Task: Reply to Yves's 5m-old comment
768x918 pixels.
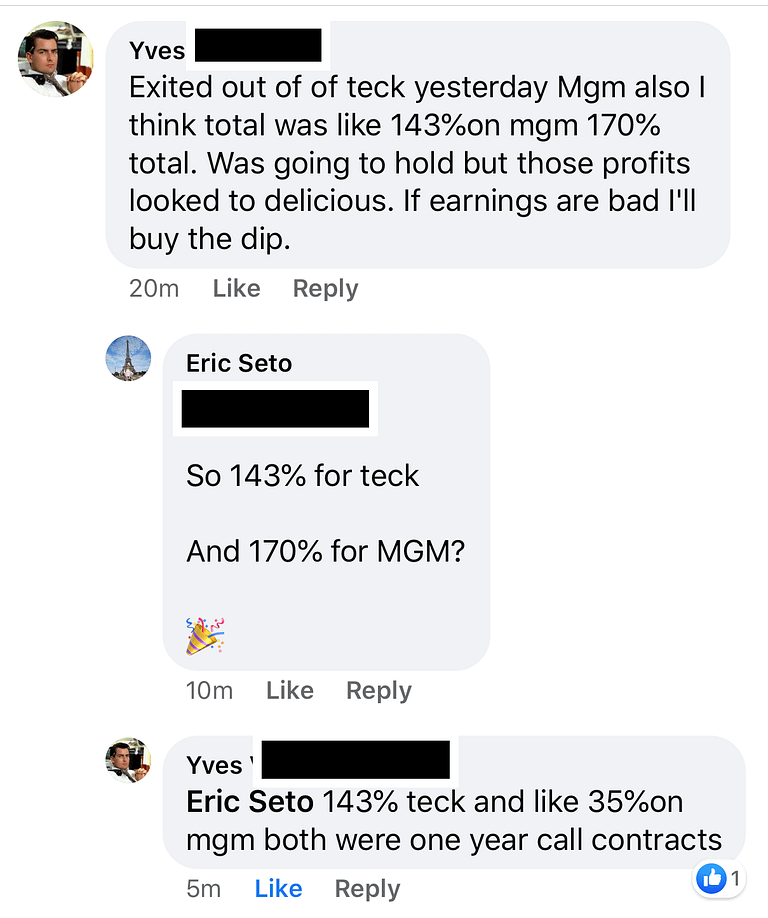Action: tap(367, 889)
